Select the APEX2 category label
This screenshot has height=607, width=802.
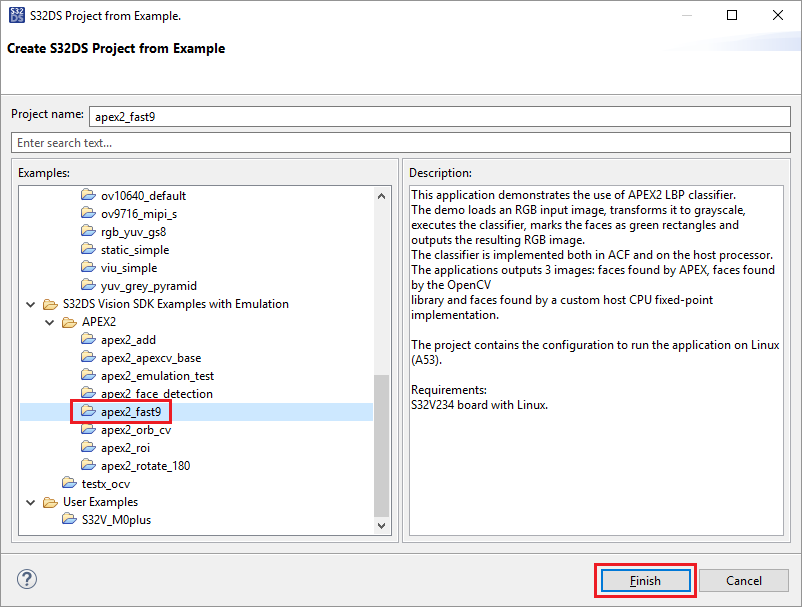click(99, 322)
